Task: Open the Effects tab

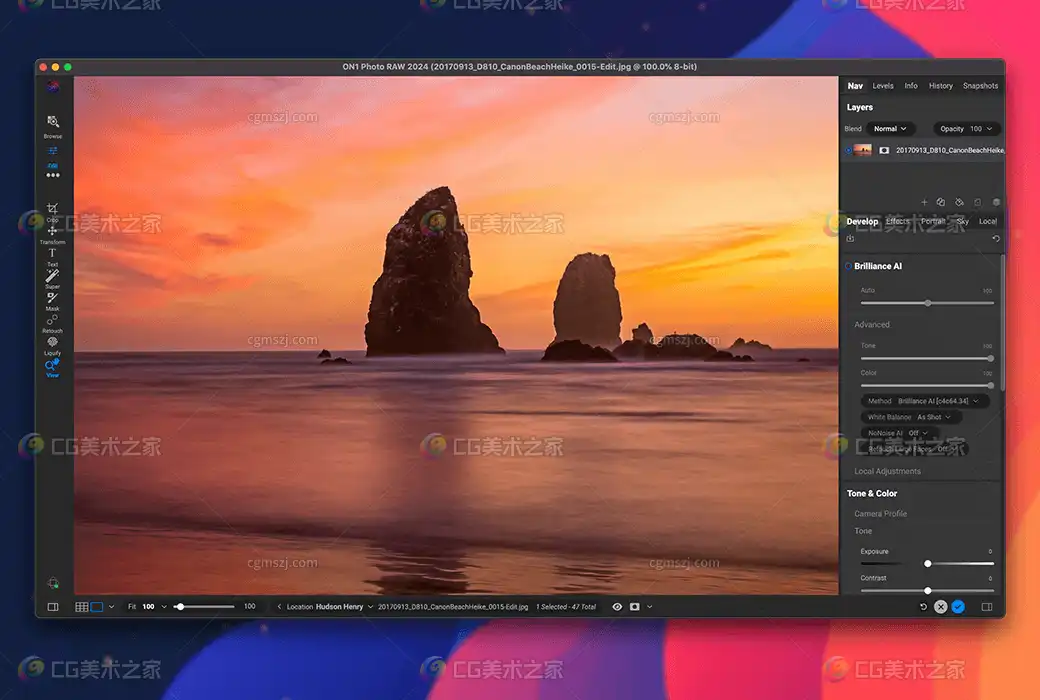Action: 897,222
